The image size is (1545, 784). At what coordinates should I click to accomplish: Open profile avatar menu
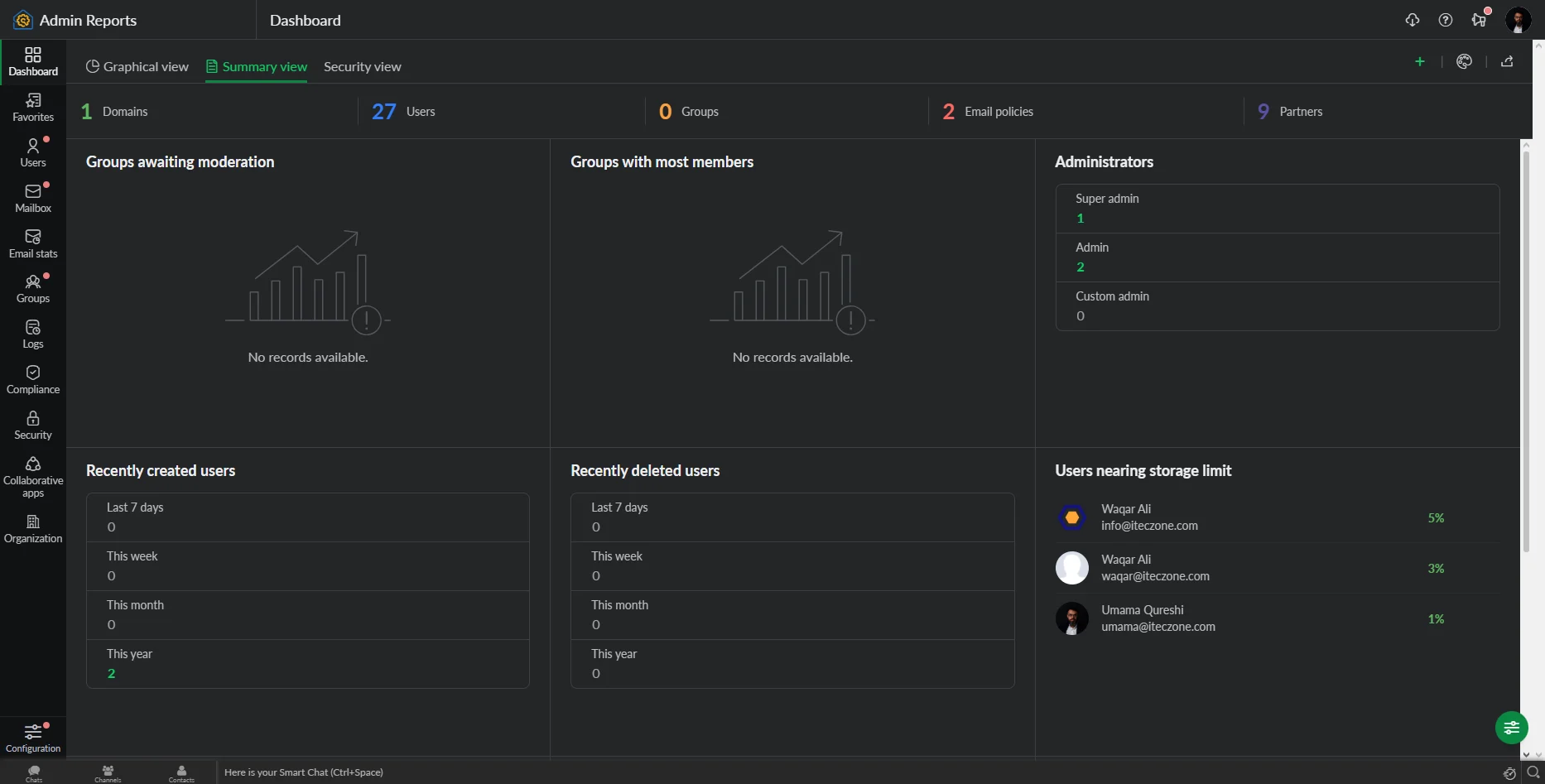pyautogui.click(x=1518, y=20)
